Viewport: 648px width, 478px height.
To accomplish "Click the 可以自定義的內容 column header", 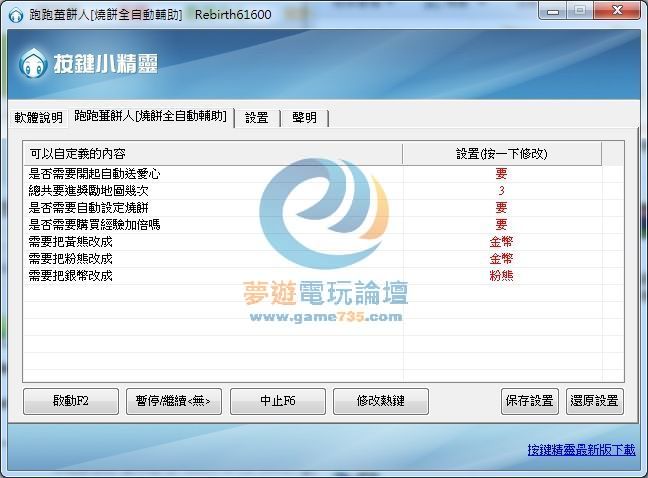I will tap(213, 154).
